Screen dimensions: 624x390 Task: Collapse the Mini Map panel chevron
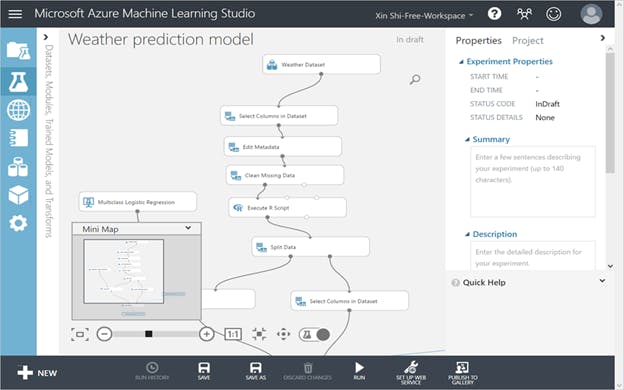(x=188, y=228)
